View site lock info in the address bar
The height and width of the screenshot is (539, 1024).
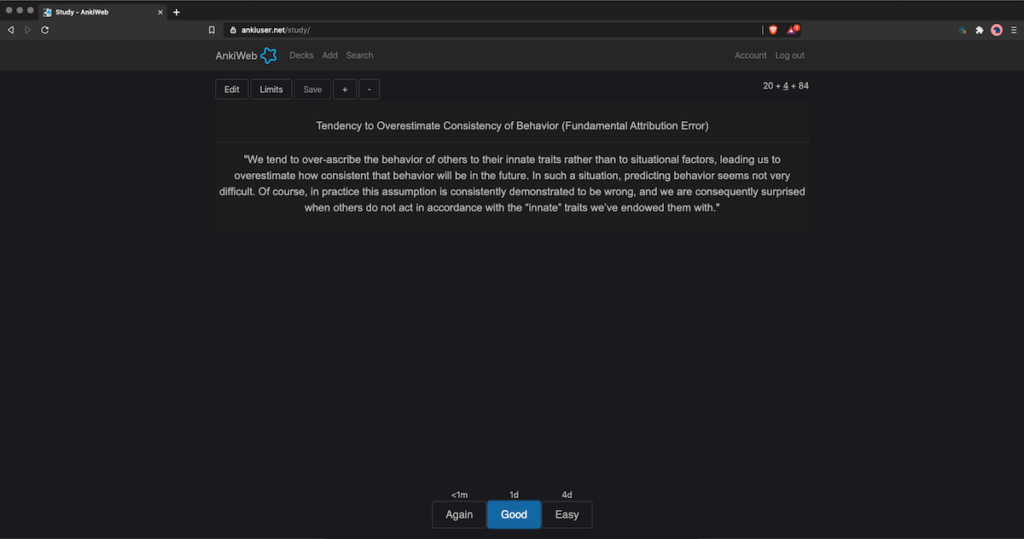point(233,30)
